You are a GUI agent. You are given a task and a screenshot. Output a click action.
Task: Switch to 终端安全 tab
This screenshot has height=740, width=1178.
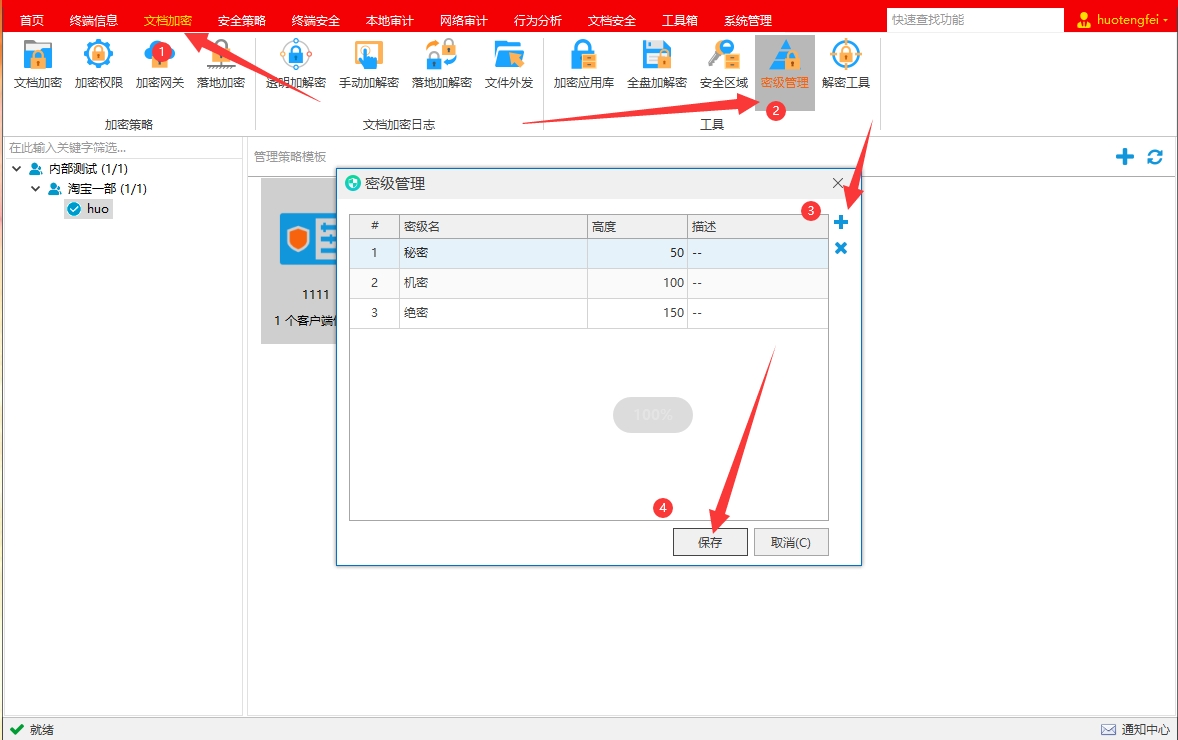[316, 20]
